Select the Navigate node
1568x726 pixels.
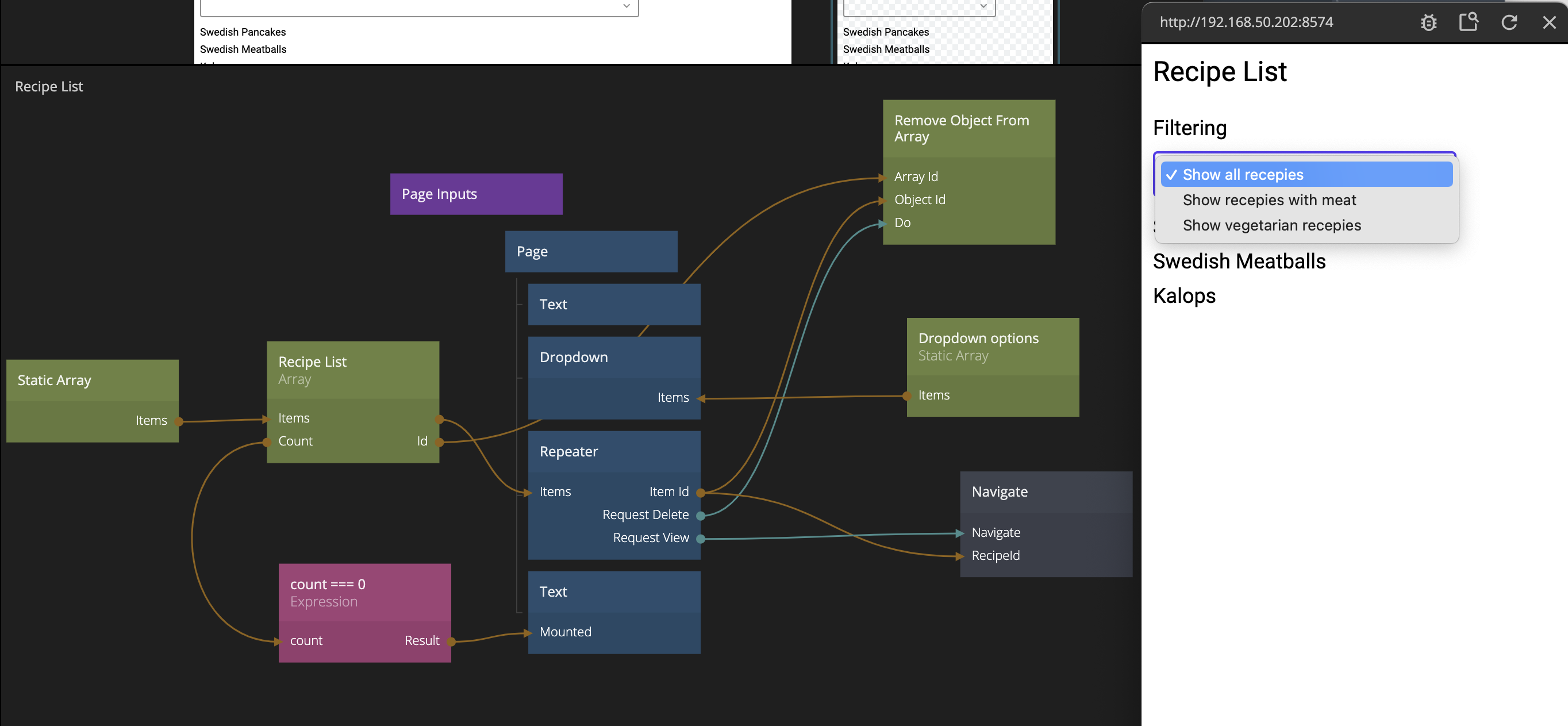(x=1045, y=491)
